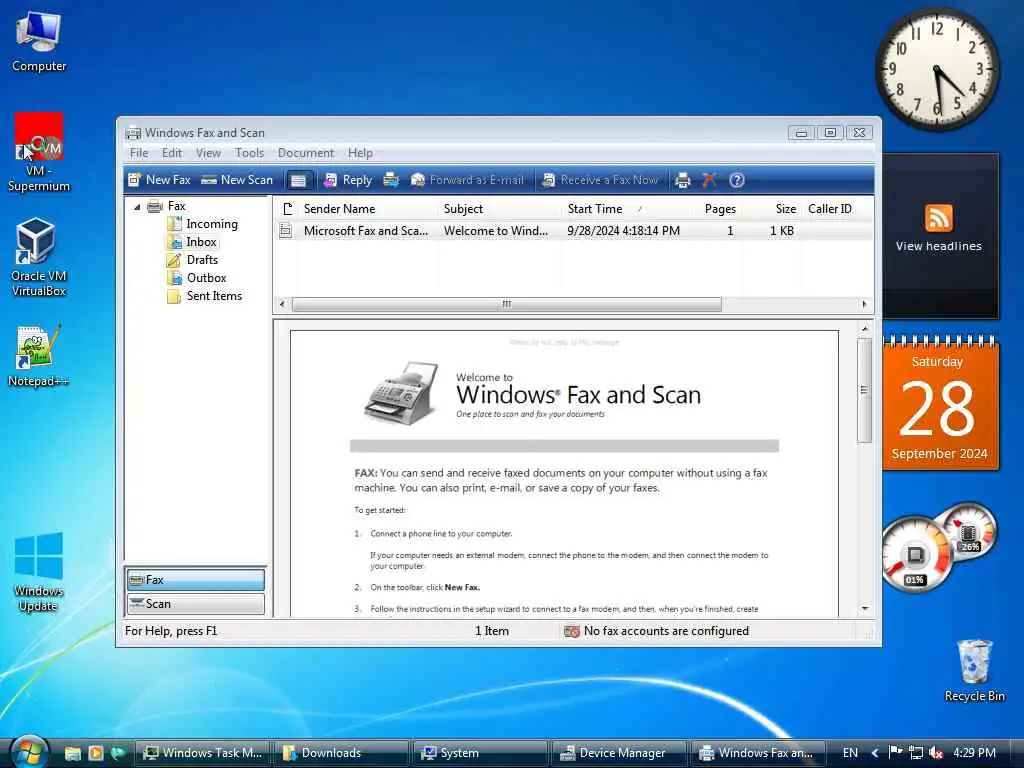The height and width of the screenshot is (768, 1024).
Task: Collapse the Fax tree node arrow
Action: click(x=137, y=207)
